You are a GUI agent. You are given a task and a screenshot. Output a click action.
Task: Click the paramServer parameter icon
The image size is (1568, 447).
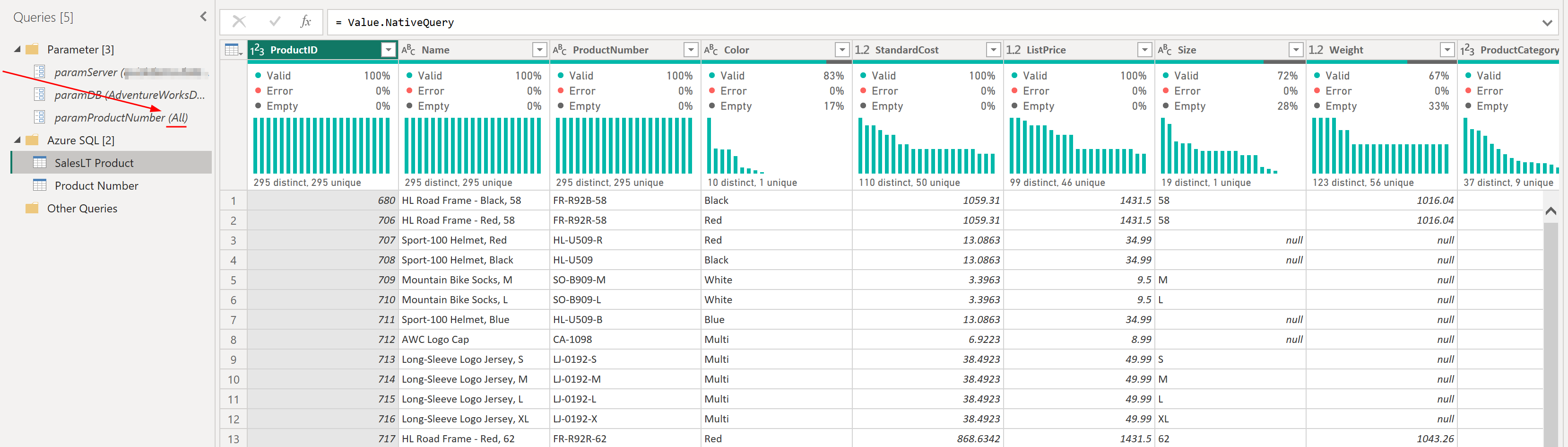coord(40,72)
